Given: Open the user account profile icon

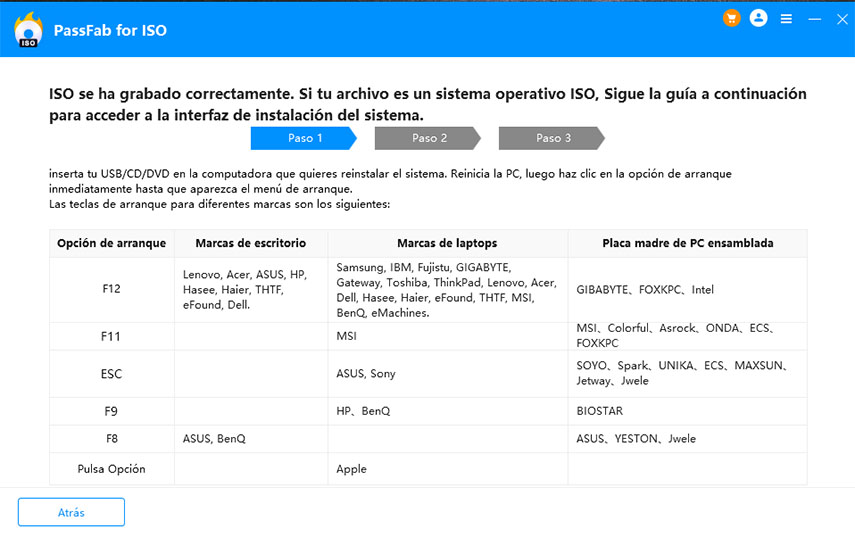Looking at the screenshot, I should 758,19.
